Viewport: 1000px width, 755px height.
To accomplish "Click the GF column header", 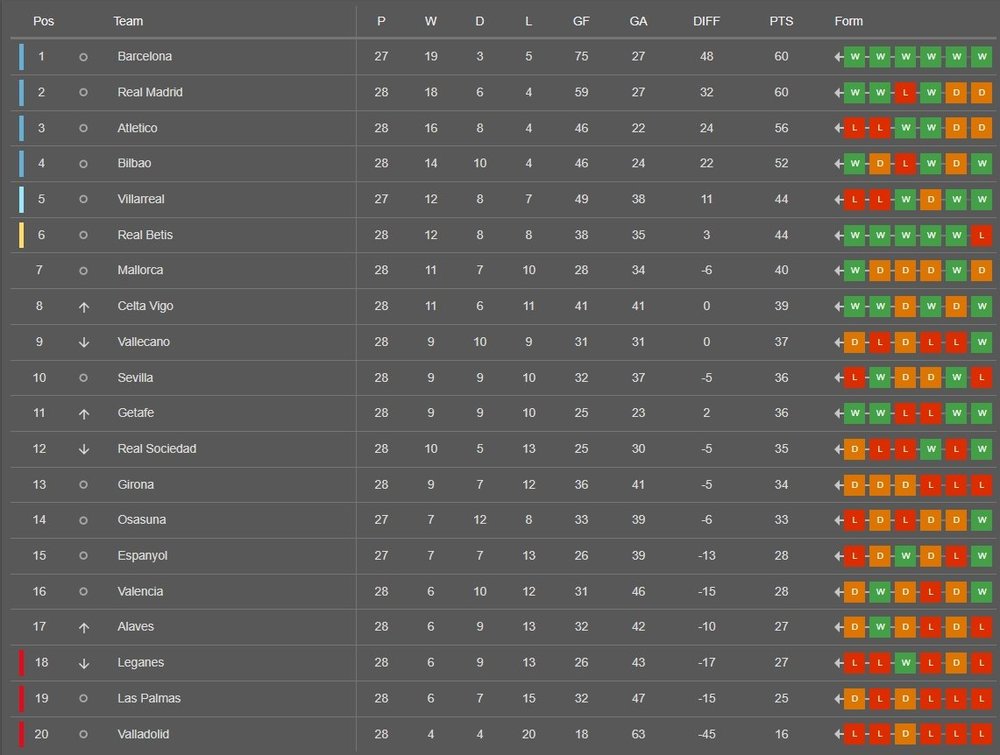I will [581, 21].
